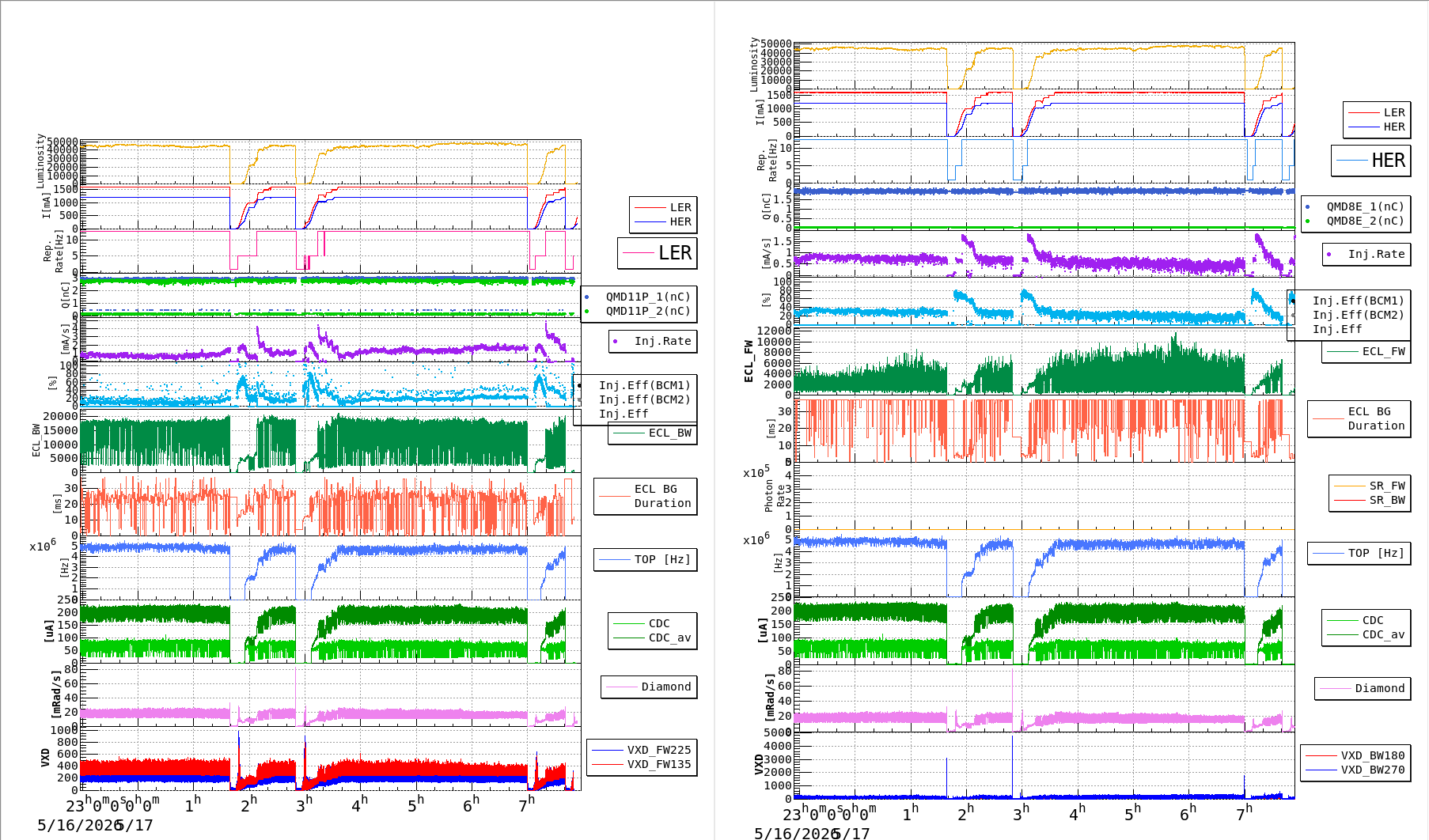Click the large HER legend box
The width and height of the screenshot is (1429, 840).
(1371, 161)
